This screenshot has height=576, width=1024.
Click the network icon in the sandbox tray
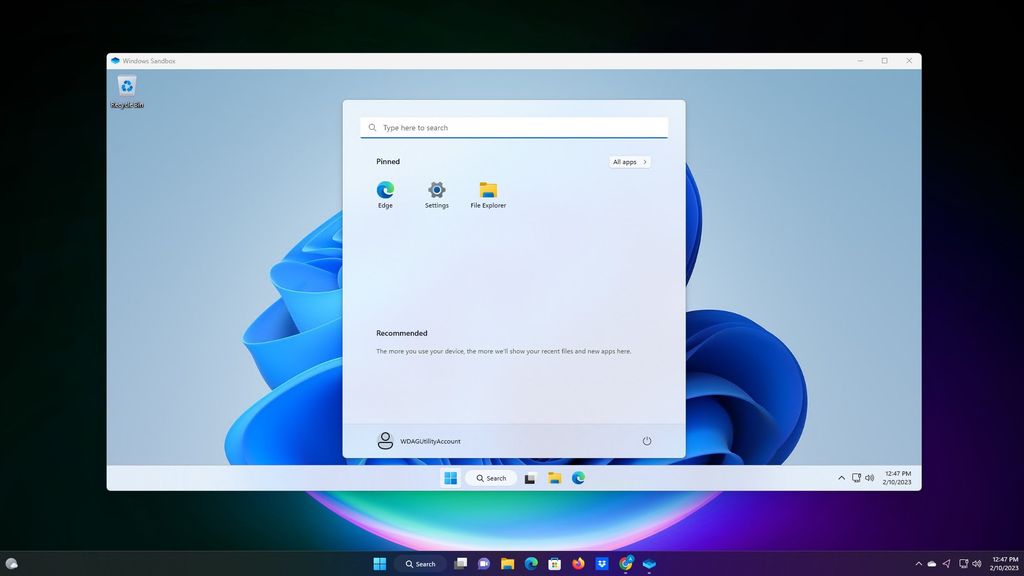[856, 478]
